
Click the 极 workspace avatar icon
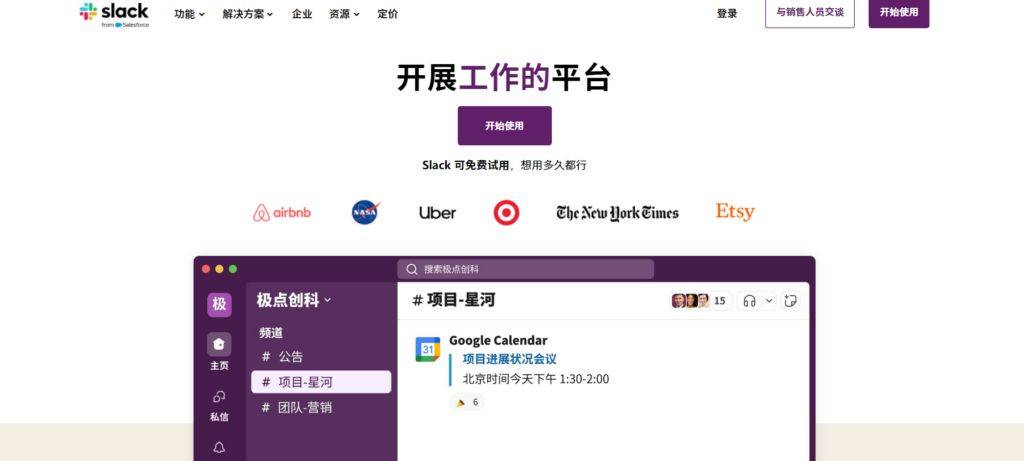[x=219, y=304]
